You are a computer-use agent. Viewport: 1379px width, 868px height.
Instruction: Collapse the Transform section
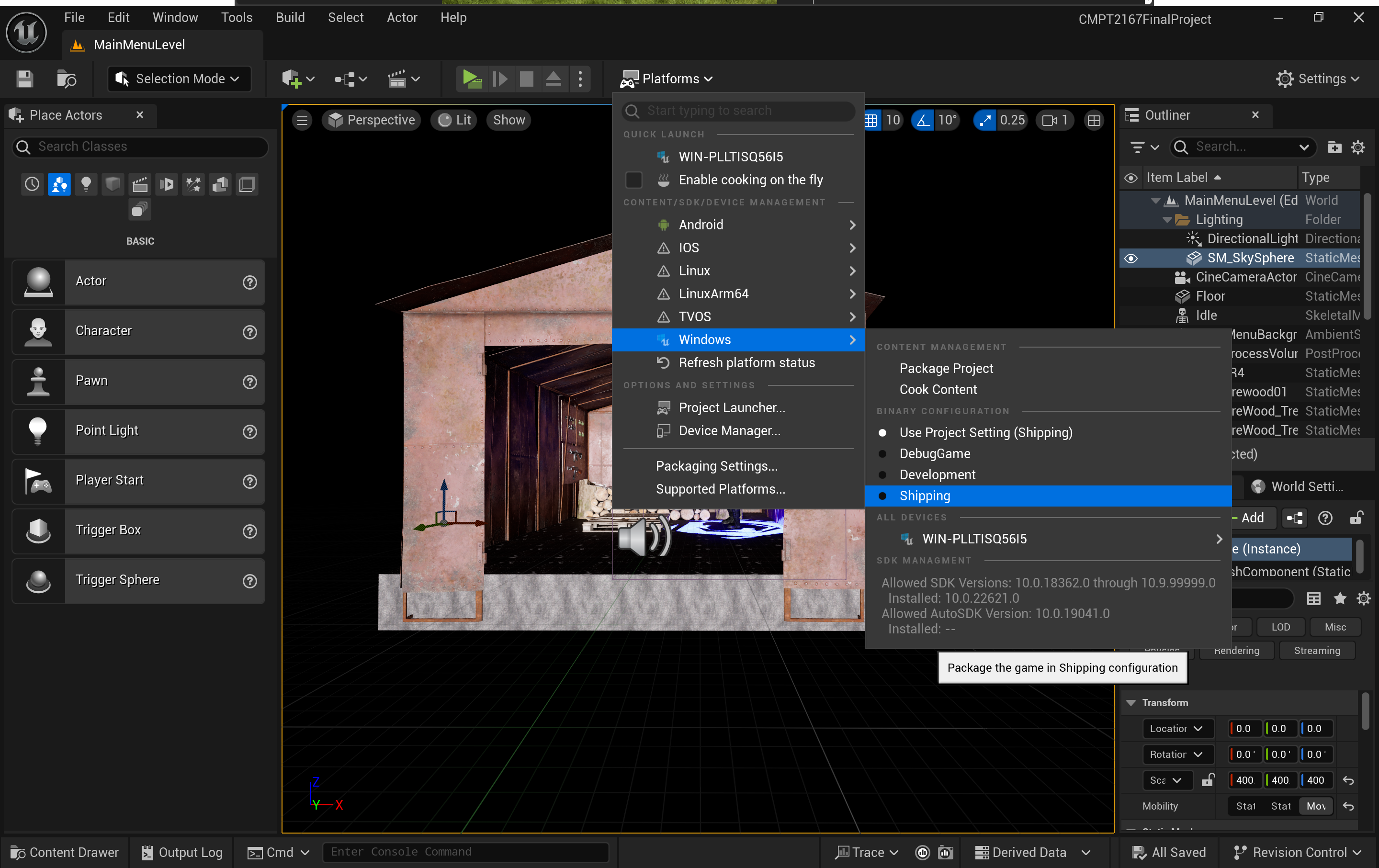coord(1131,702)
